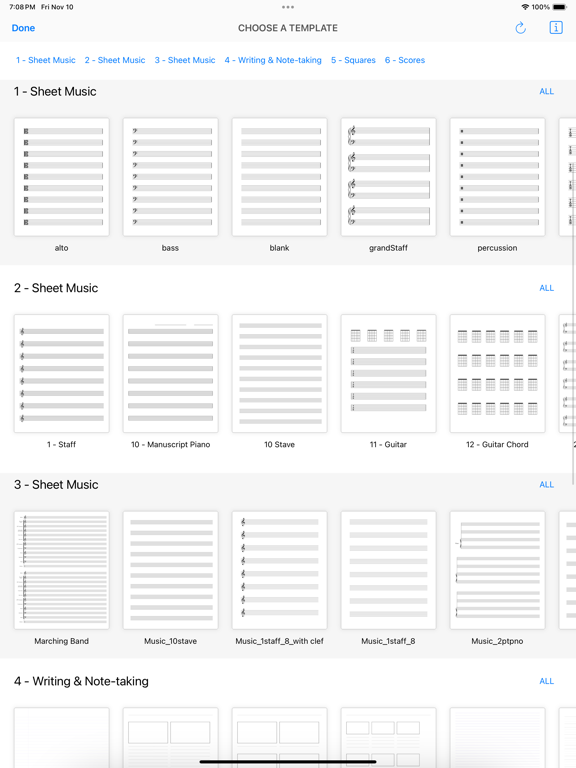576x768 pixels.
Task: Open the 12 - Guitar Chord template
Action: [x=497, y=374]
